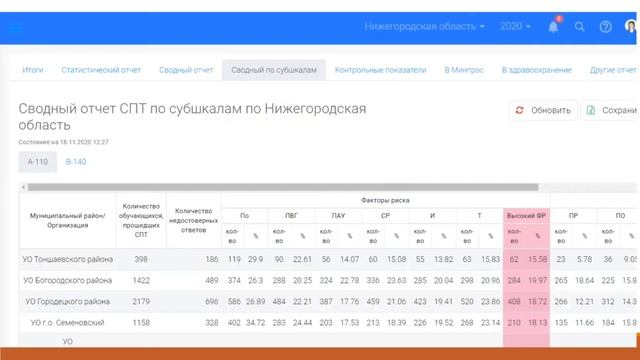Click the horizontal table scrollbar thumb

point(283,187)
